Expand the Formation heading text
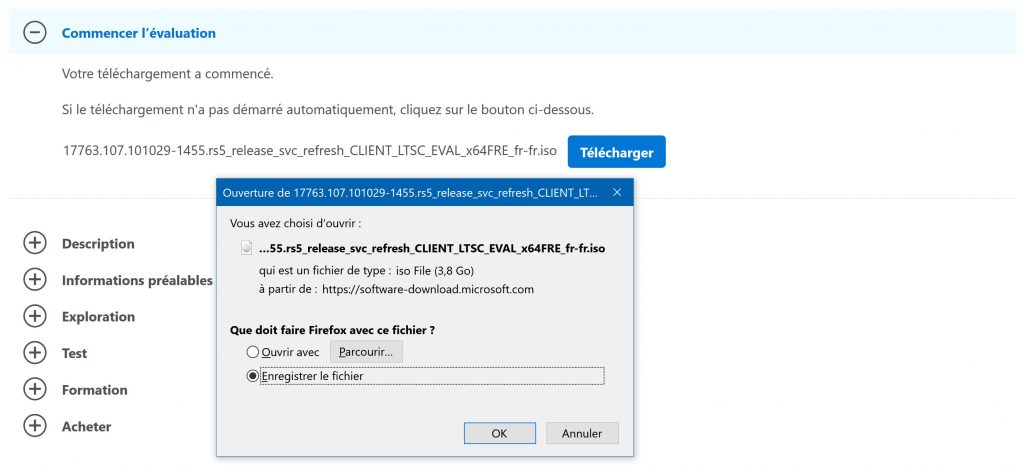Screen dimensions: 1024x468 [95, 390]
